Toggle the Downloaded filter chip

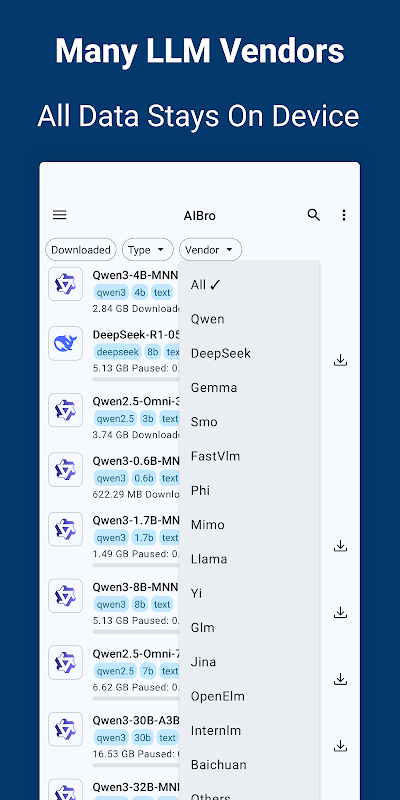click(81, 250)
